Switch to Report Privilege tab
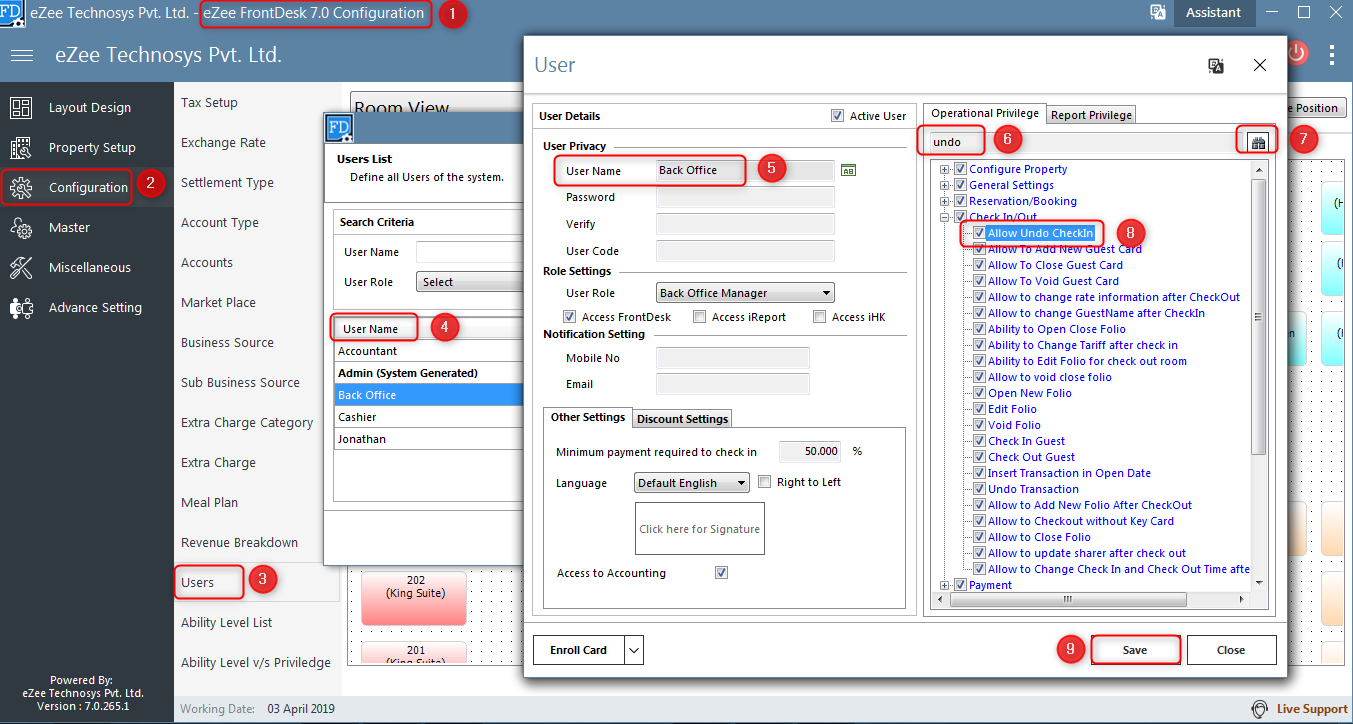1353x724 pixels. (1091, 115)
